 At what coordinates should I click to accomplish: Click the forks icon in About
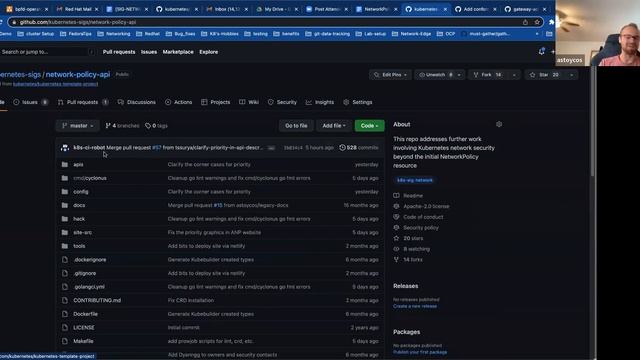[396, 259]
